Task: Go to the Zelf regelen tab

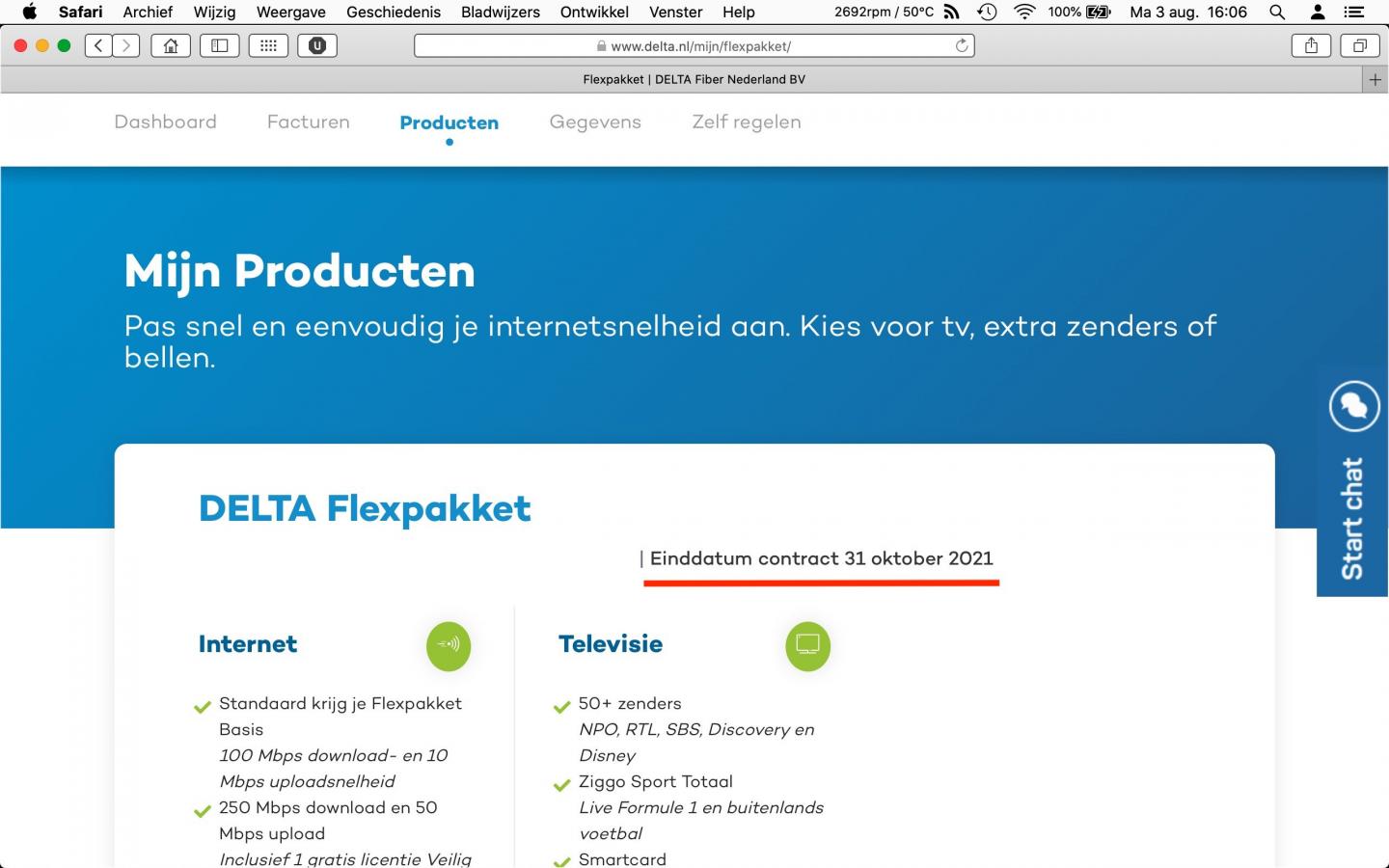Action: [x=747, y=122]
